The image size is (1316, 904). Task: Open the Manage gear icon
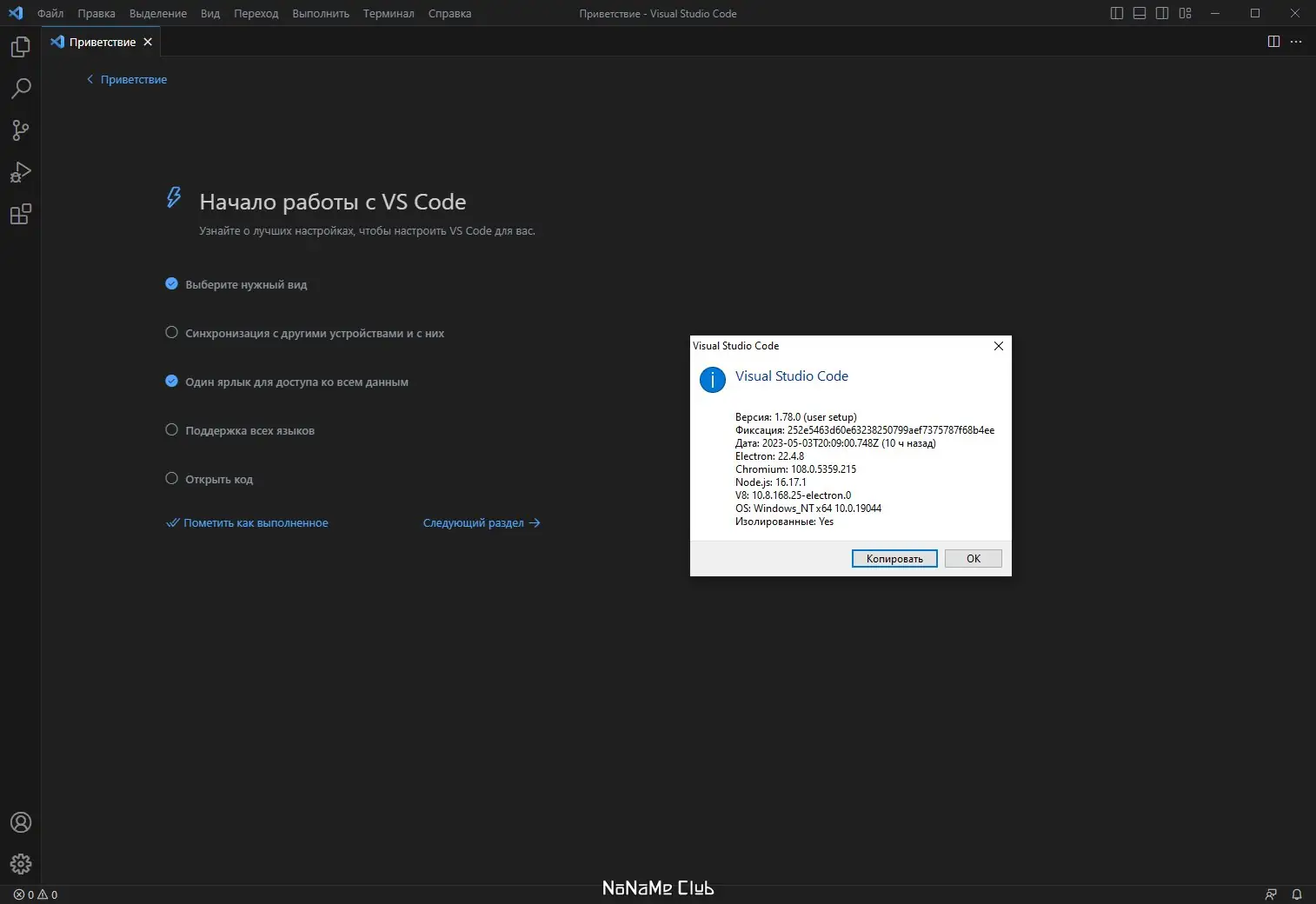pos(21,864)
